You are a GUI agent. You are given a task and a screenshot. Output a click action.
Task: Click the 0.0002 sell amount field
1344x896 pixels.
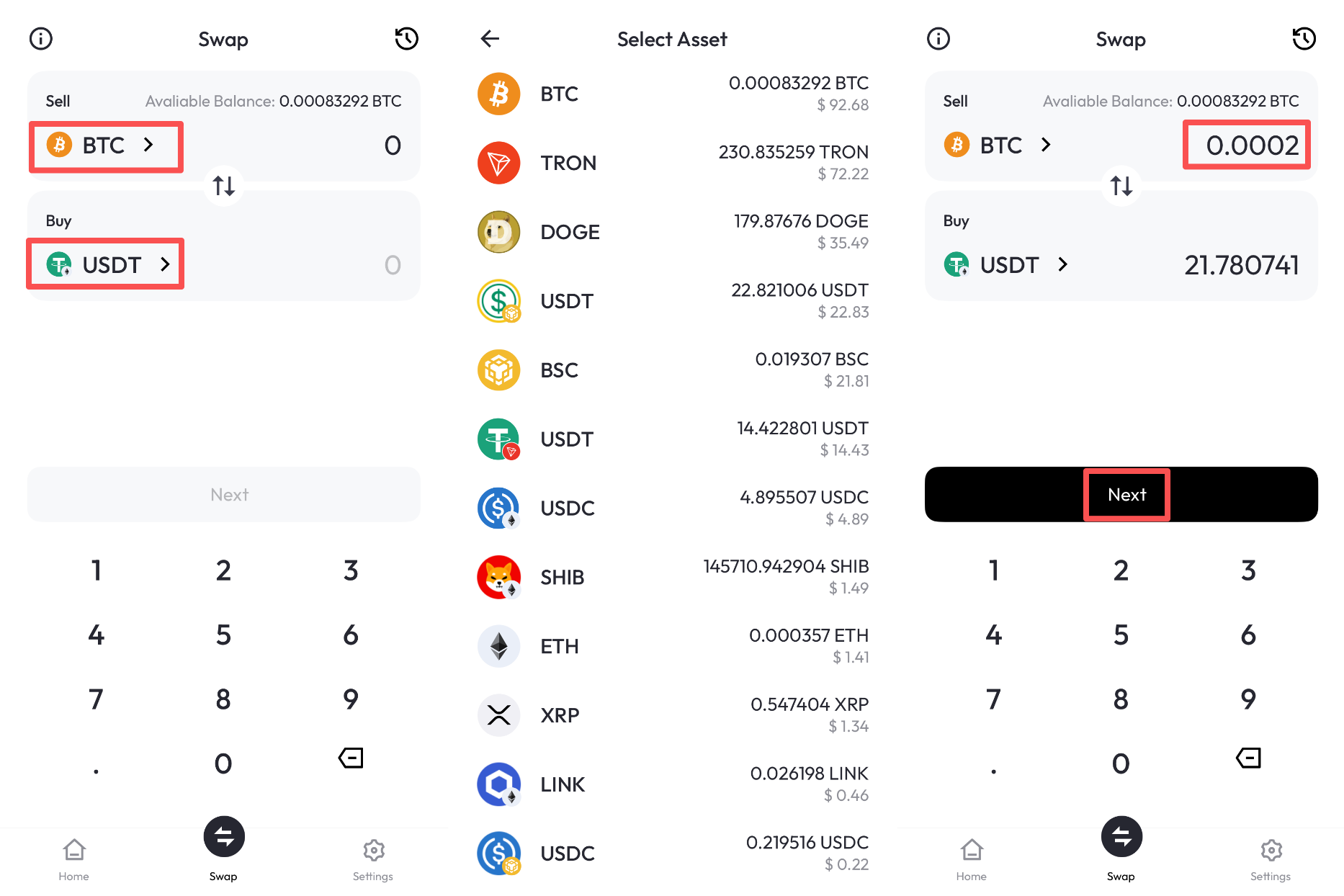coord(1247,145)
